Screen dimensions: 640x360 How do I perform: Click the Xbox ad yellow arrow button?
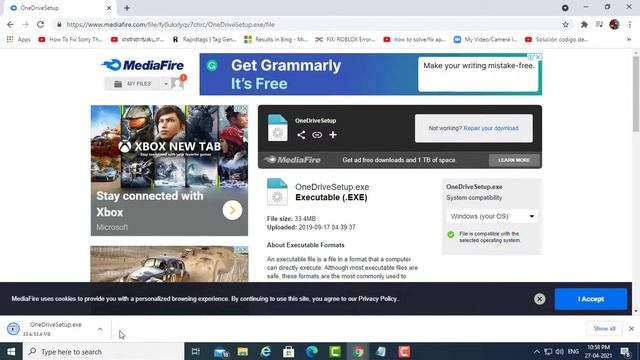[232, 210]
